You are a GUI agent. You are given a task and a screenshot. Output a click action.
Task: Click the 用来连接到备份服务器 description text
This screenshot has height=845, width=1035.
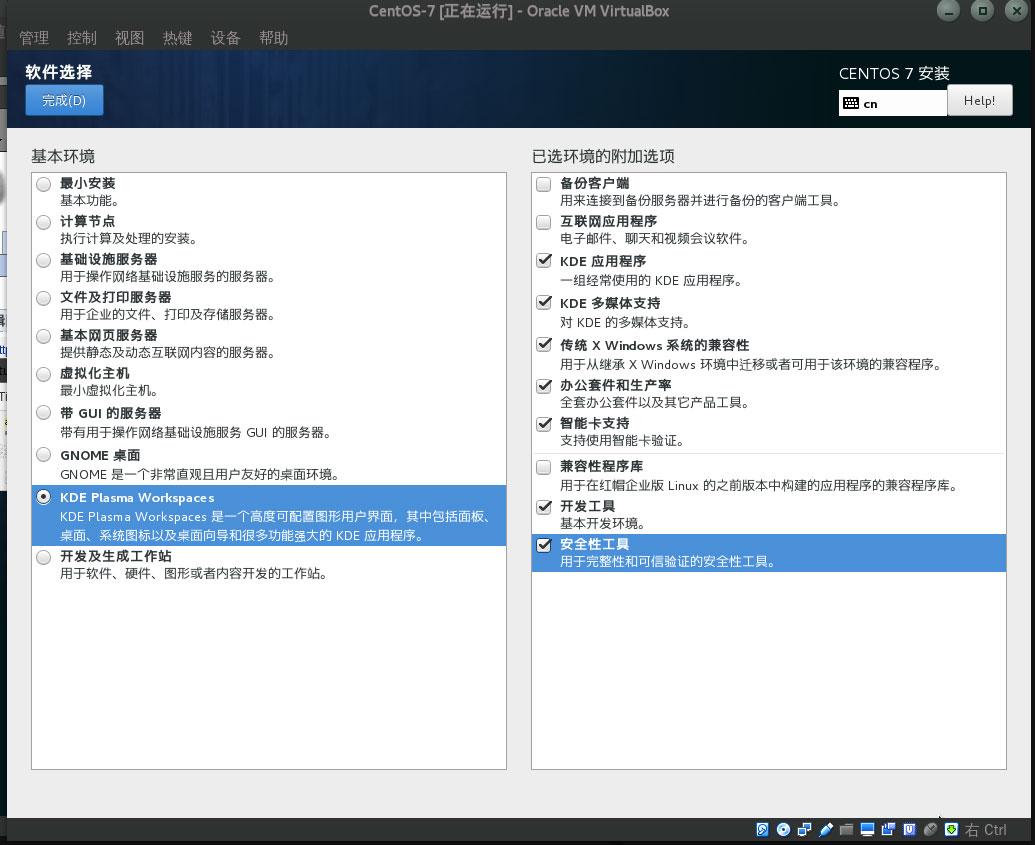pyautogui.click(x=700, y=201)
